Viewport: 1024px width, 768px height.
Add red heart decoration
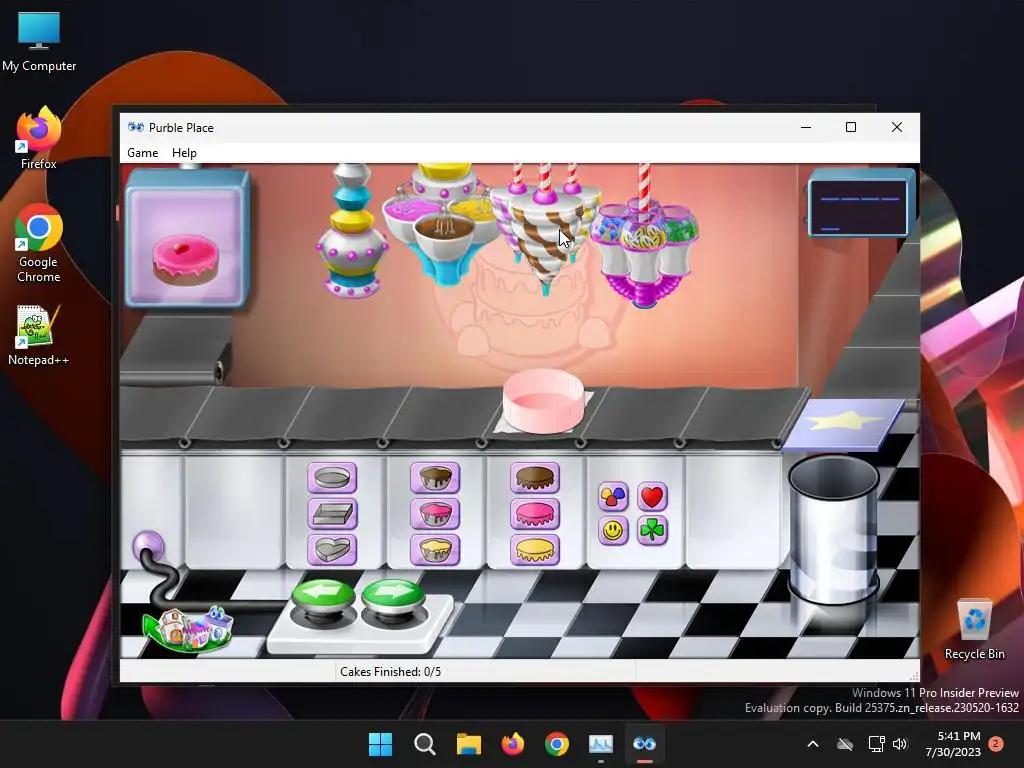tap(652, 497)
